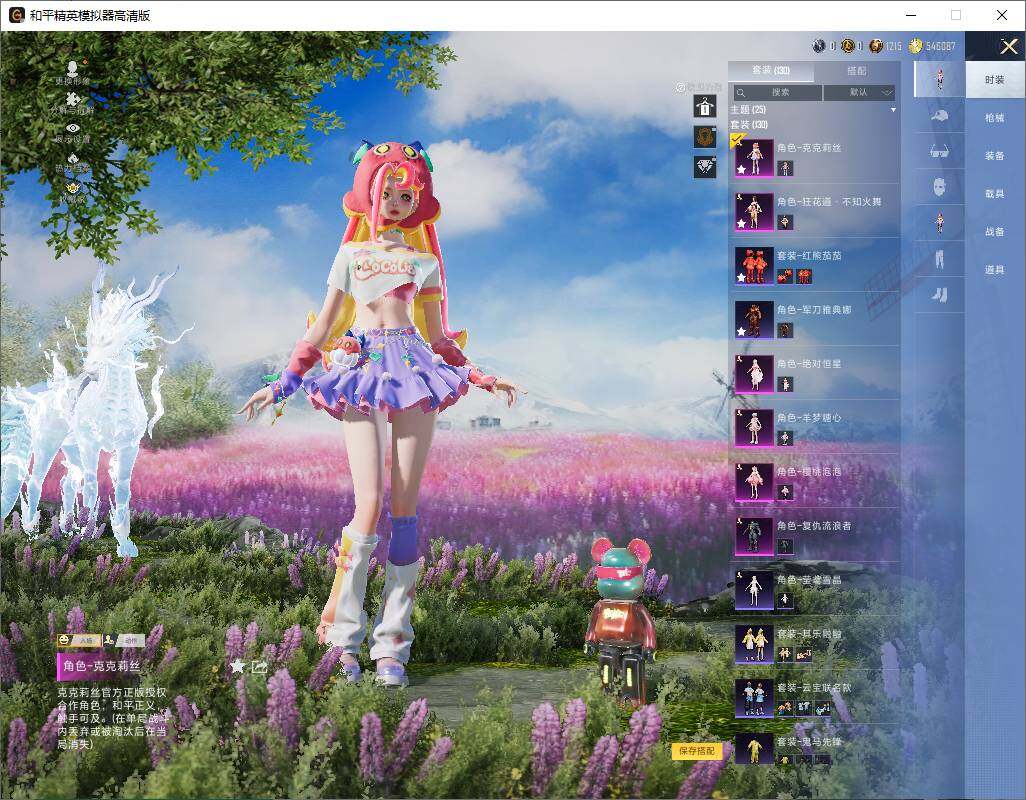
Task: Click the orange emblem icon below hanger
Action: 705,137
